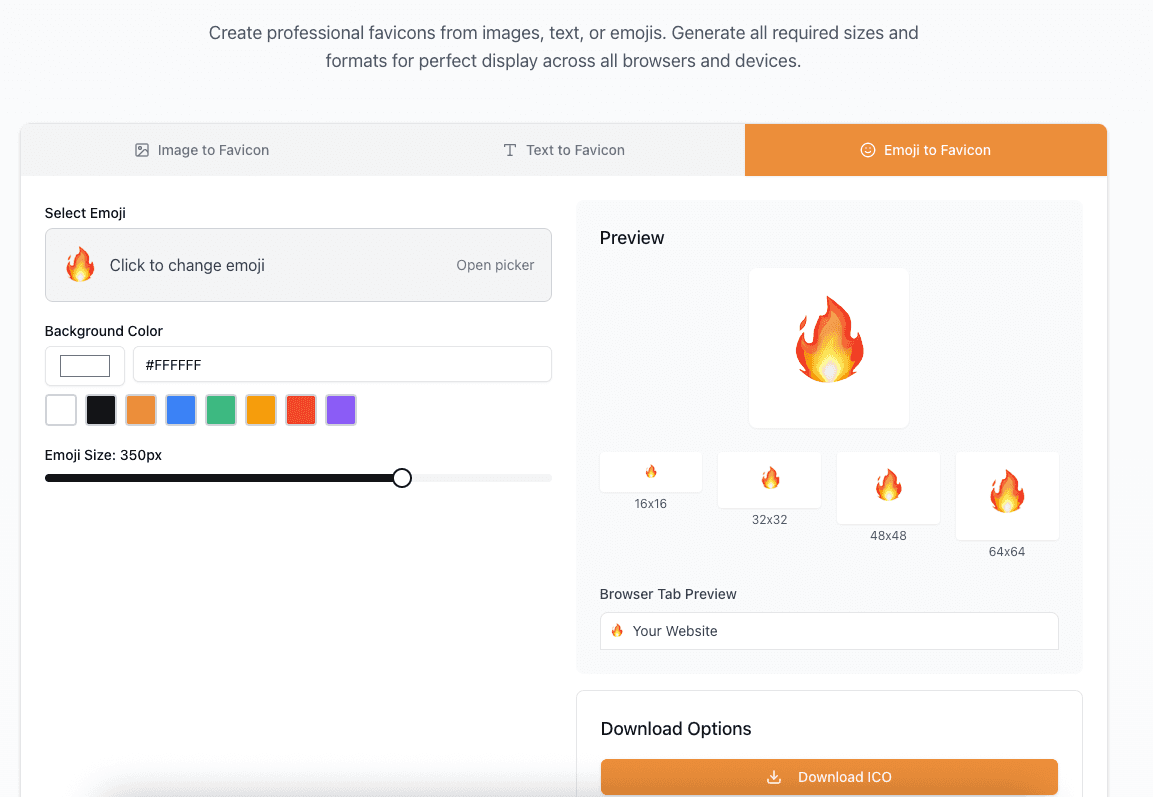
Task: Click the Browser Tab Preview label
Action: pos(668,594)
